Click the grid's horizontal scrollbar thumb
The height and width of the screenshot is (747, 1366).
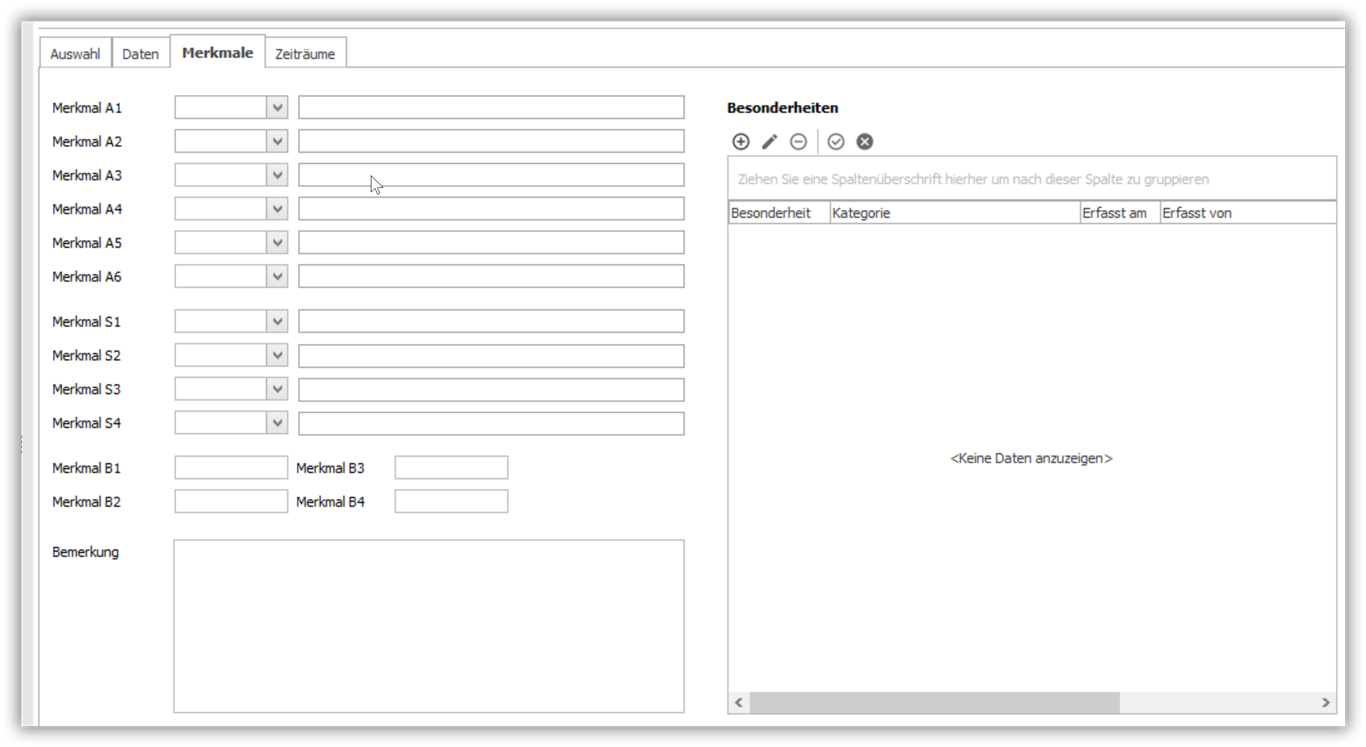click(x=935, y=703)
